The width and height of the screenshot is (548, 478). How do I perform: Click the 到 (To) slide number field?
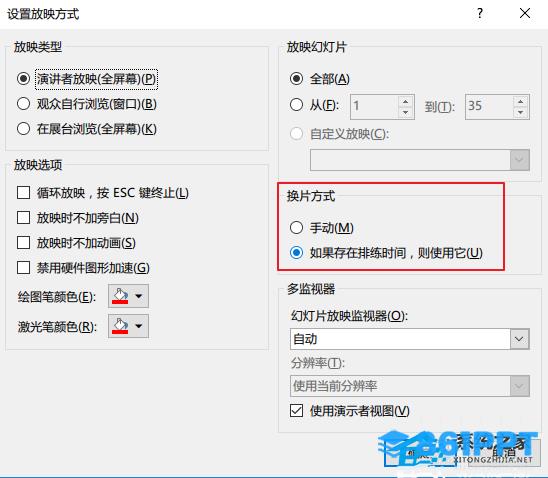[489, 107]
